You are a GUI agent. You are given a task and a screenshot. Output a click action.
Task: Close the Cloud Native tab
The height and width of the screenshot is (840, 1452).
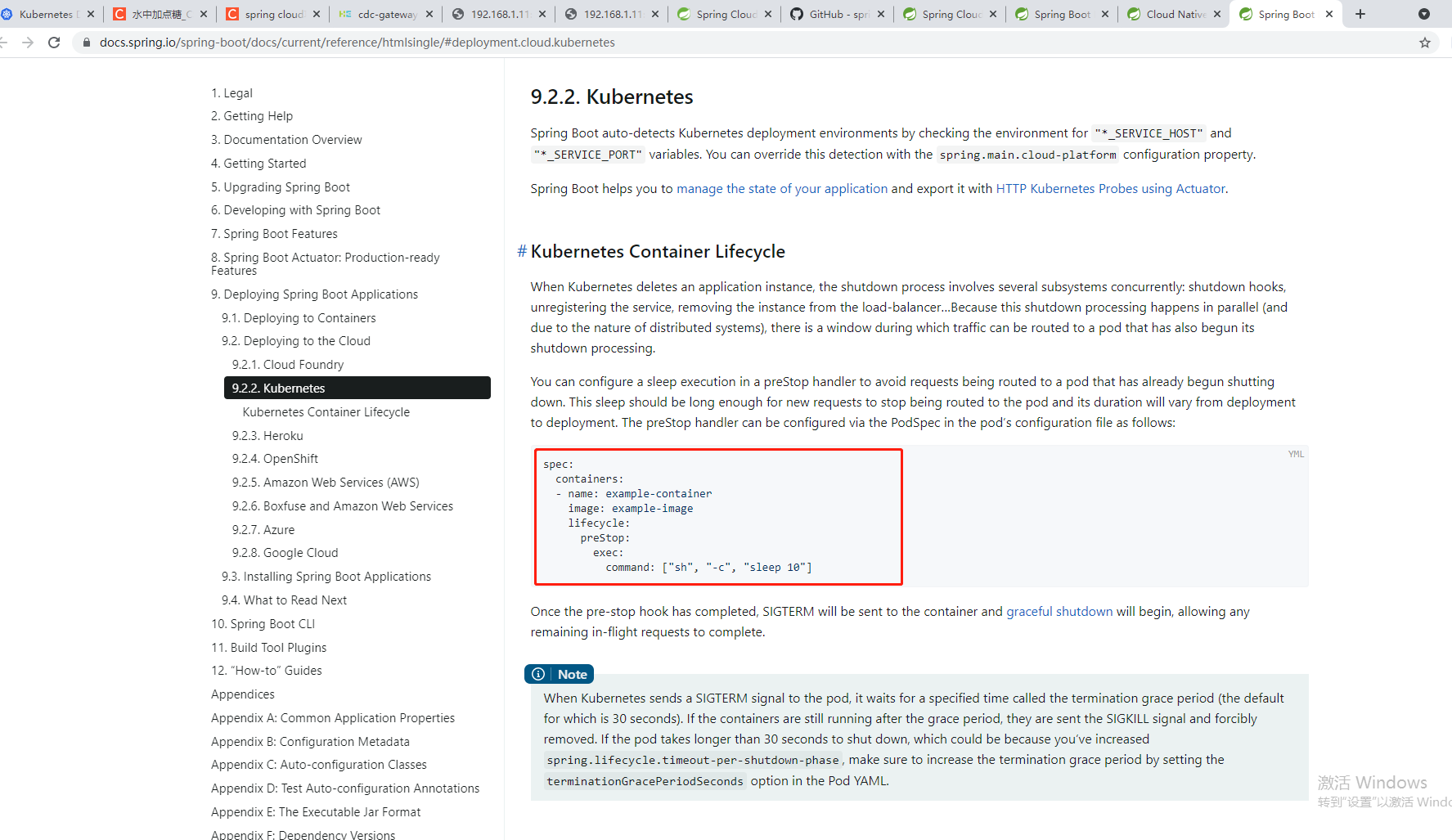pyautogui.click(x=1217, y=14)
